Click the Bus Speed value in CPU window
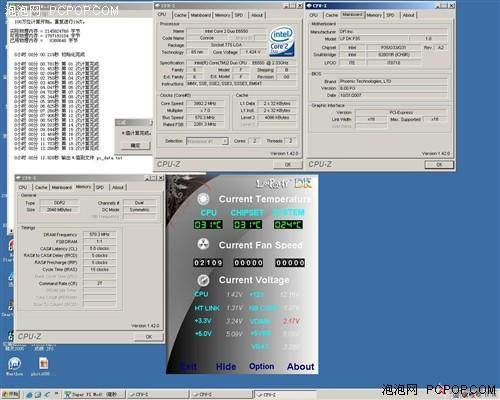Image resolution: width=500 pixels, height=400 pixels. pyautogui.click(x=205, y=117)
